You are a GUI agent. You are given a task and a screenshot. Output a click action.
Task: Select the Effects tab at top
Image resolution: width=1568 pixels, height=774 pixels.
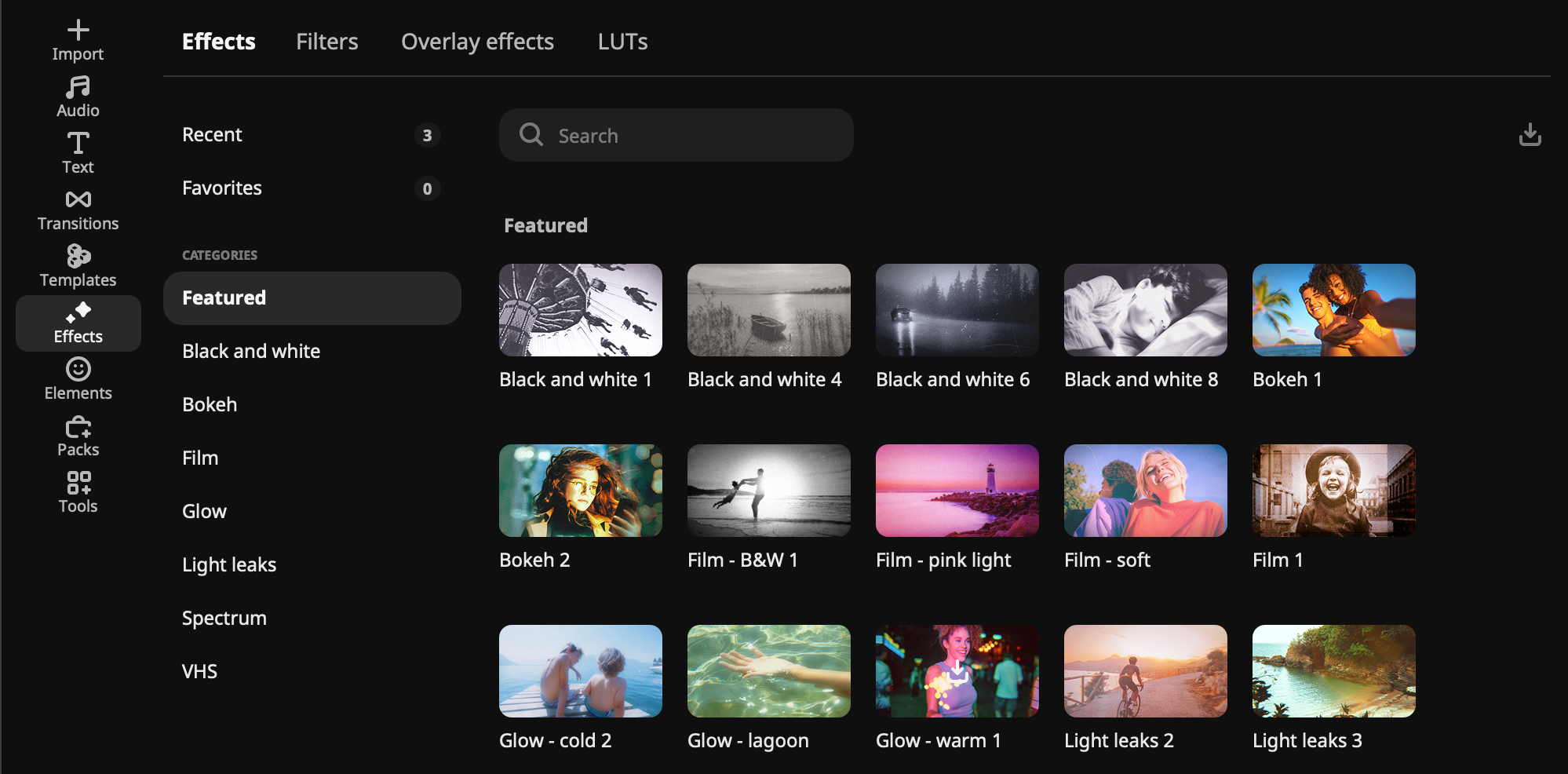[x=219, y=42]
